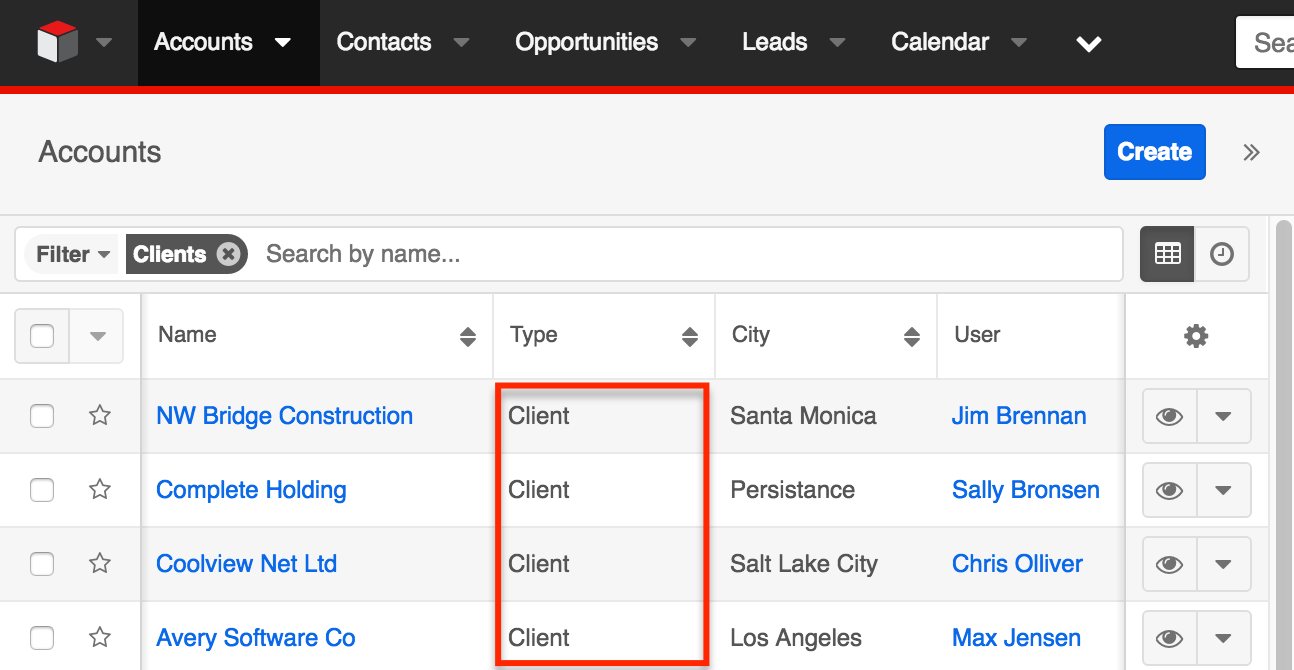Click the vertical scrollbar on the right
1294x670 pixels.
point(1284,445)
